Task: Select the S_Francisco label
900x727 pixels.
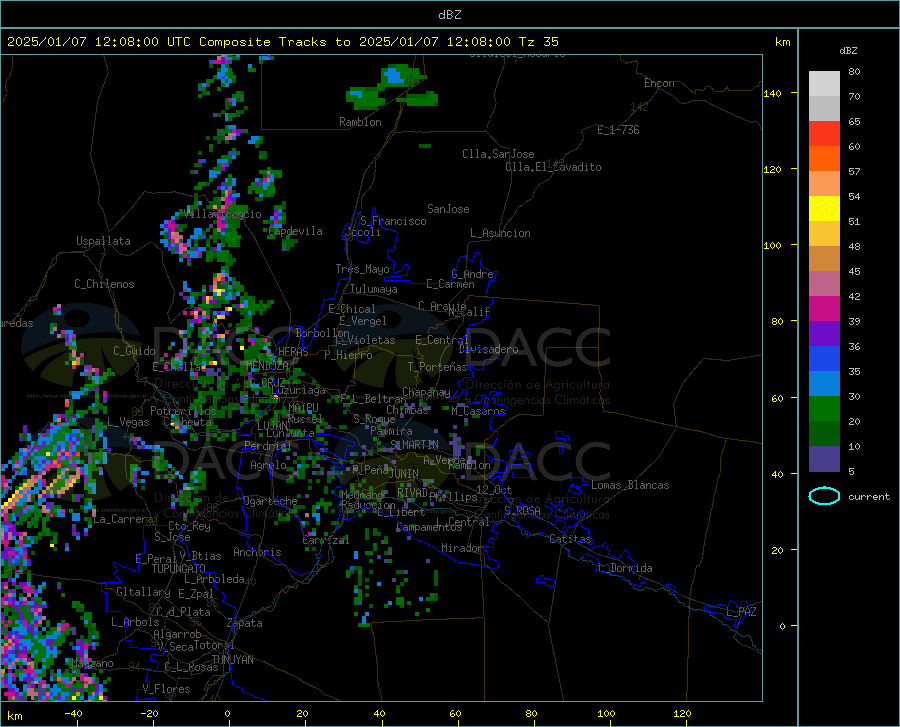Action: (393, 221)
